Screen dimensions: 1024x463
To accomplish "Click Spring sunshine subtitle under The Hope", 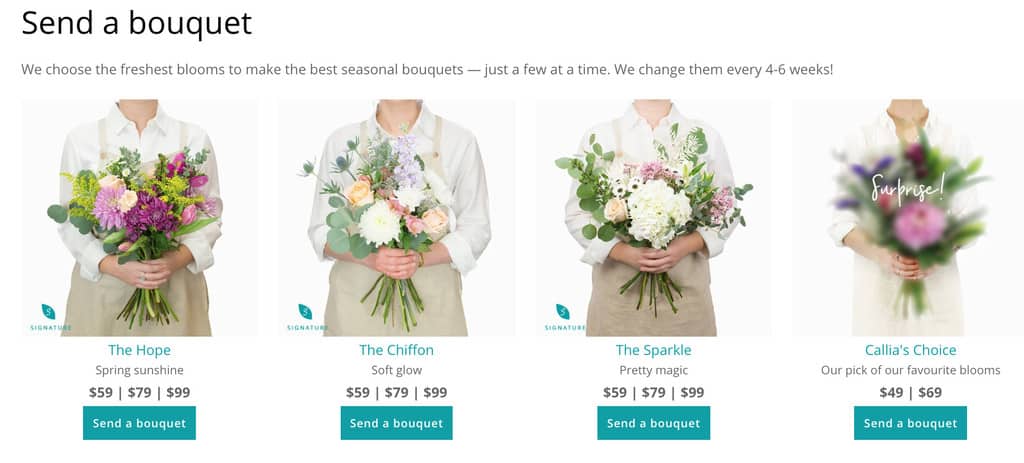I will pyautogui.click(x=139, y=370).
